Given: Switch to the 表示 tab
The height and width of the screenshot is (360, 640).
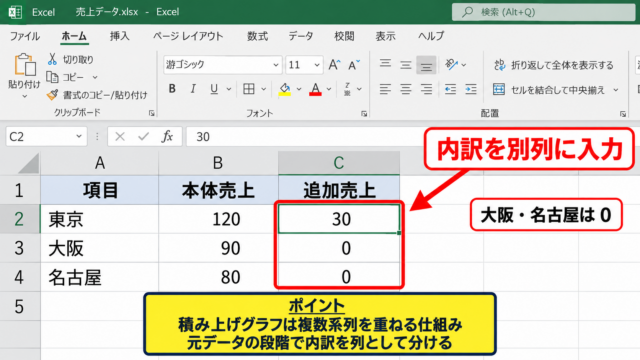Looking at the screenshot, I should (385, 36).
